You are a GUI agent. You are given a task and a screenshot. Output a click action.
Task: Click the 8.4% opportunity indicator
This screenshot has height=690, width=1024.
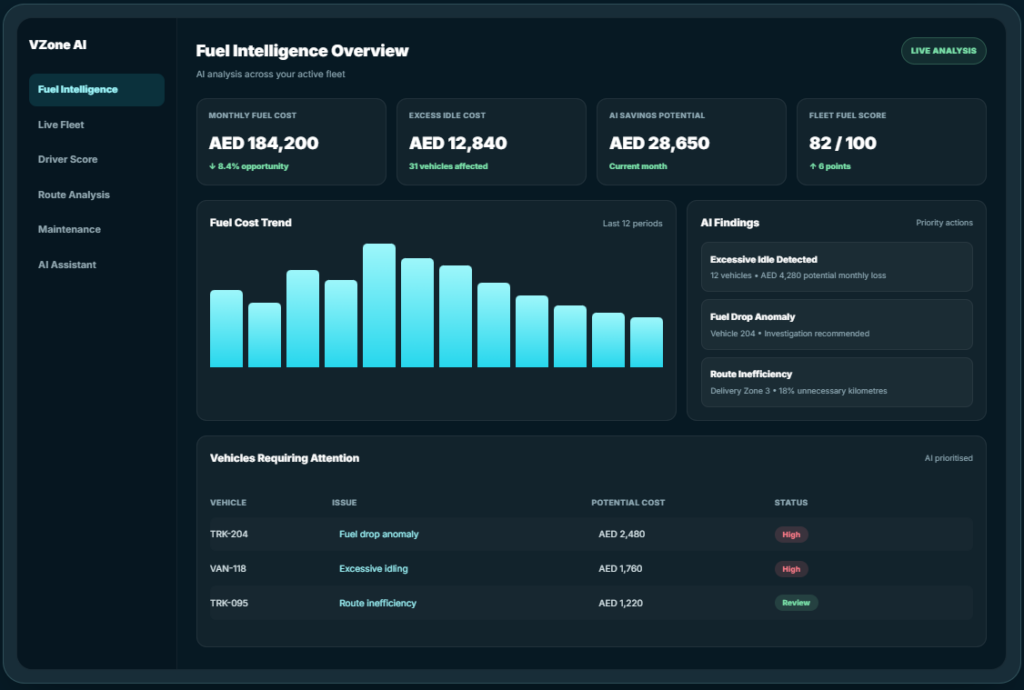pos(249,166)
